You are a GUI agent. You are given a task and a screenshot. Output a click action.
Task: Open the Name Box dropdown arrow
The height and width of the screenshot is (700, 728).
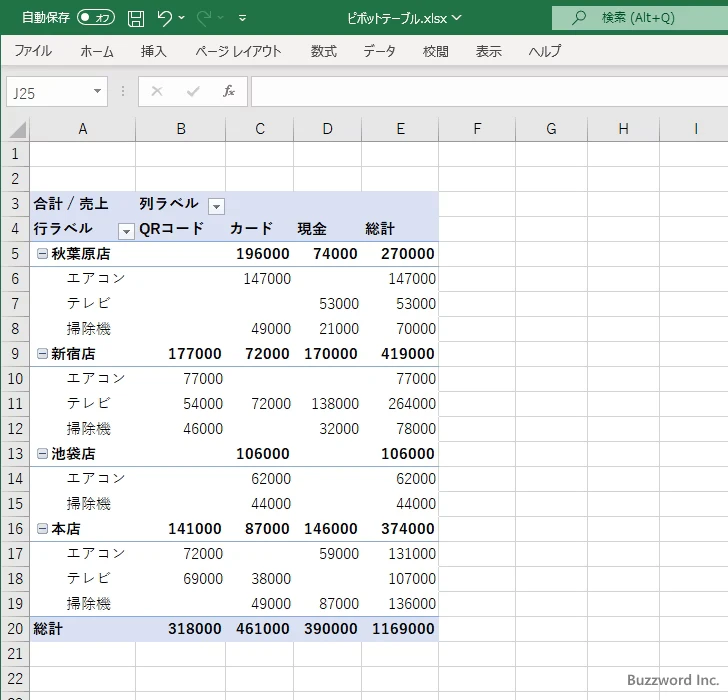tap(98, 91)
